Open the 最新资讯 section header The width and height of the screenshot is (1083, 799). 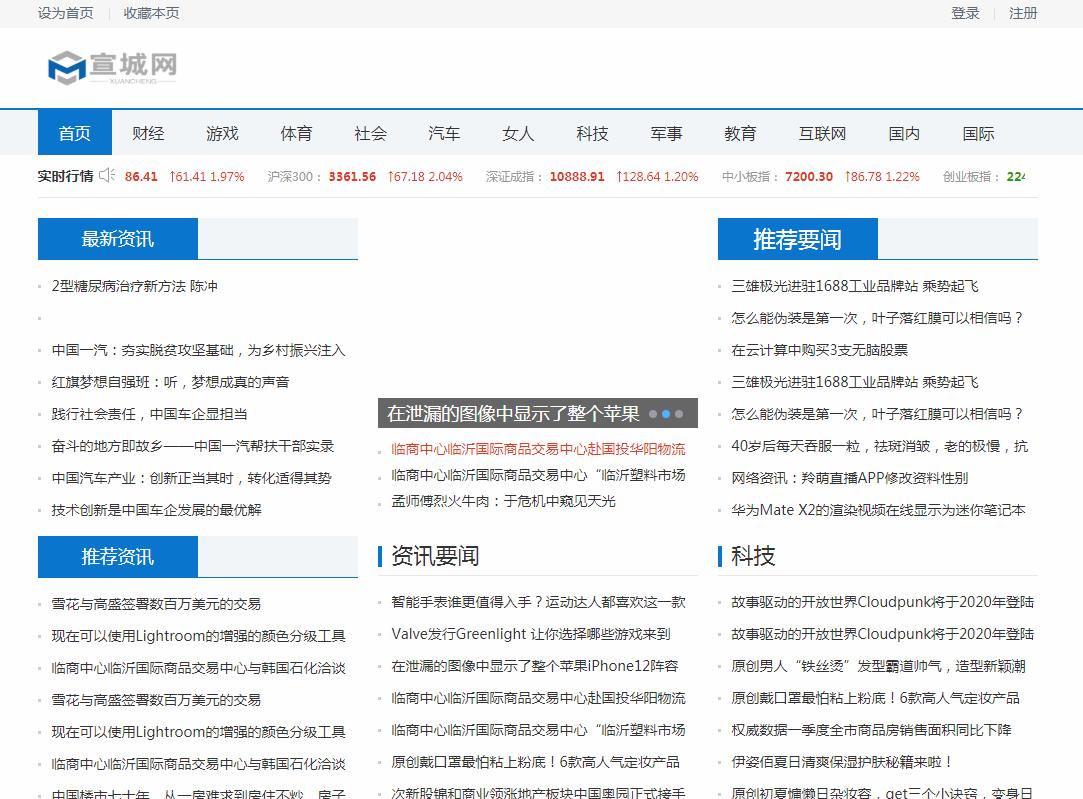point(118,238)
